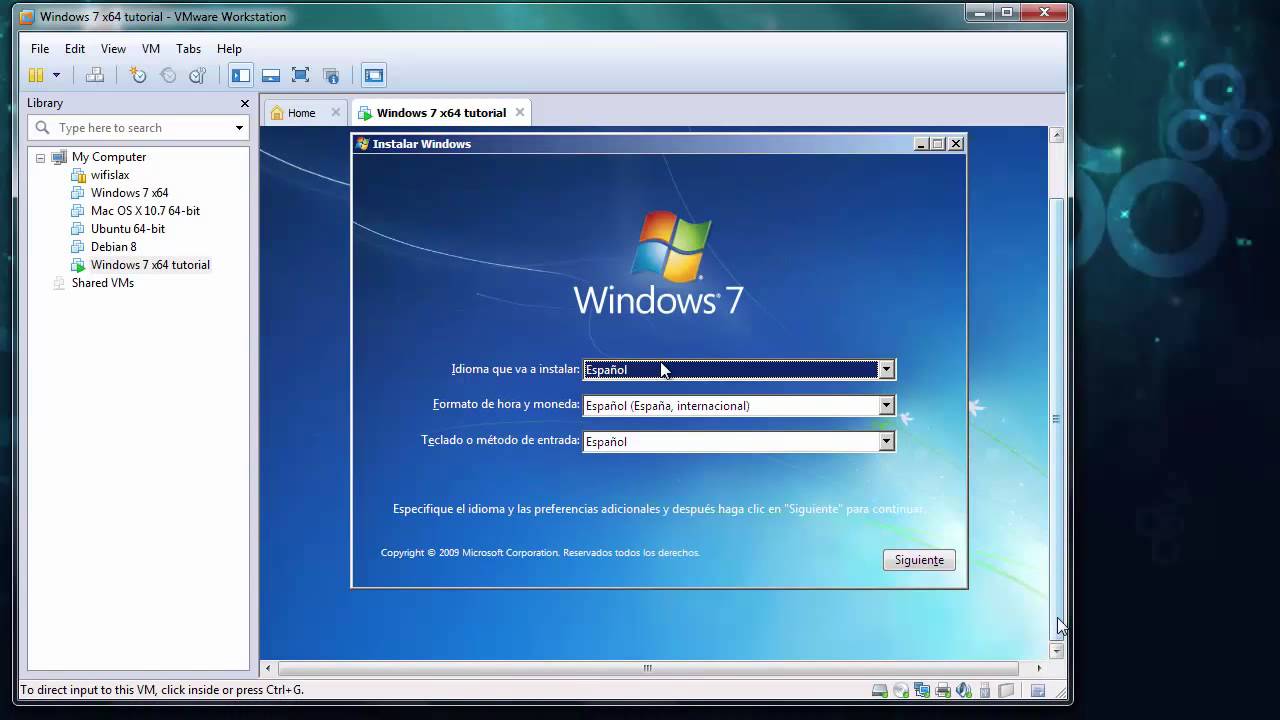Close the Instalar Windows dialog
Viewport: 1280px width, 720px height.
coord(956,144)
